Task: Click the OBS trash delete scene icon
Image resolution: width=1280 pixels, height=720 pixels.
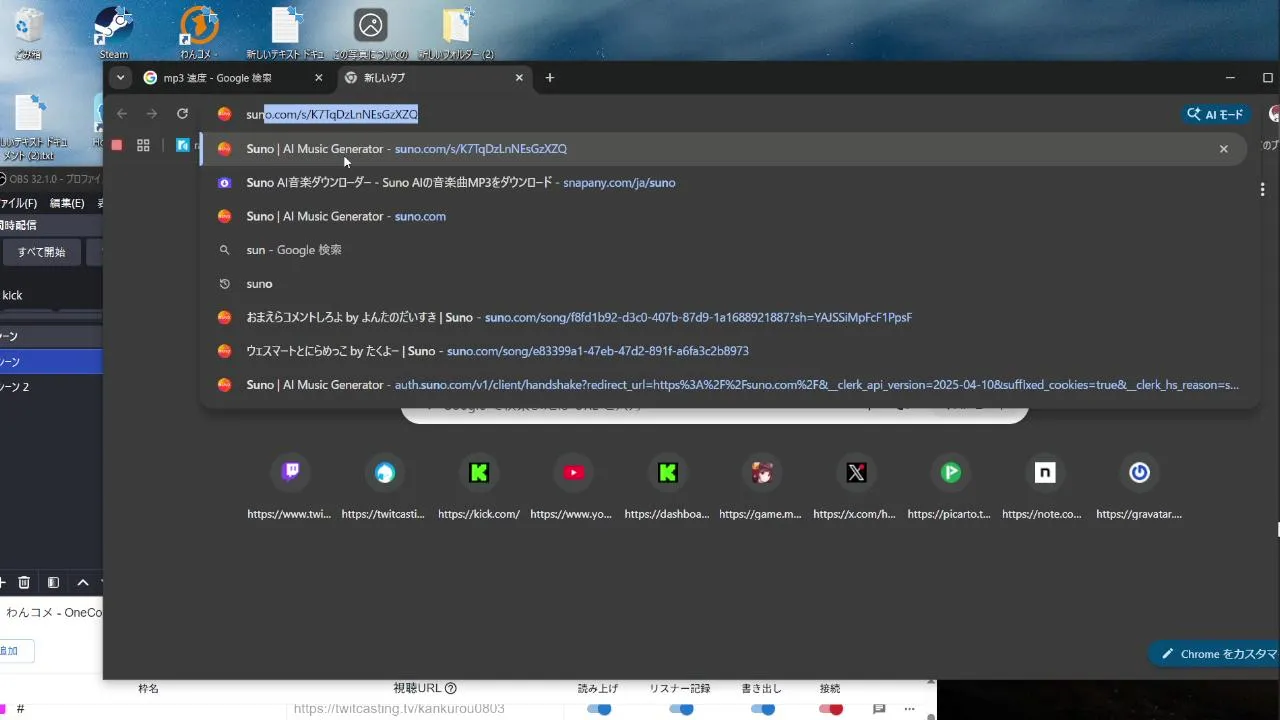Action: 24,582
